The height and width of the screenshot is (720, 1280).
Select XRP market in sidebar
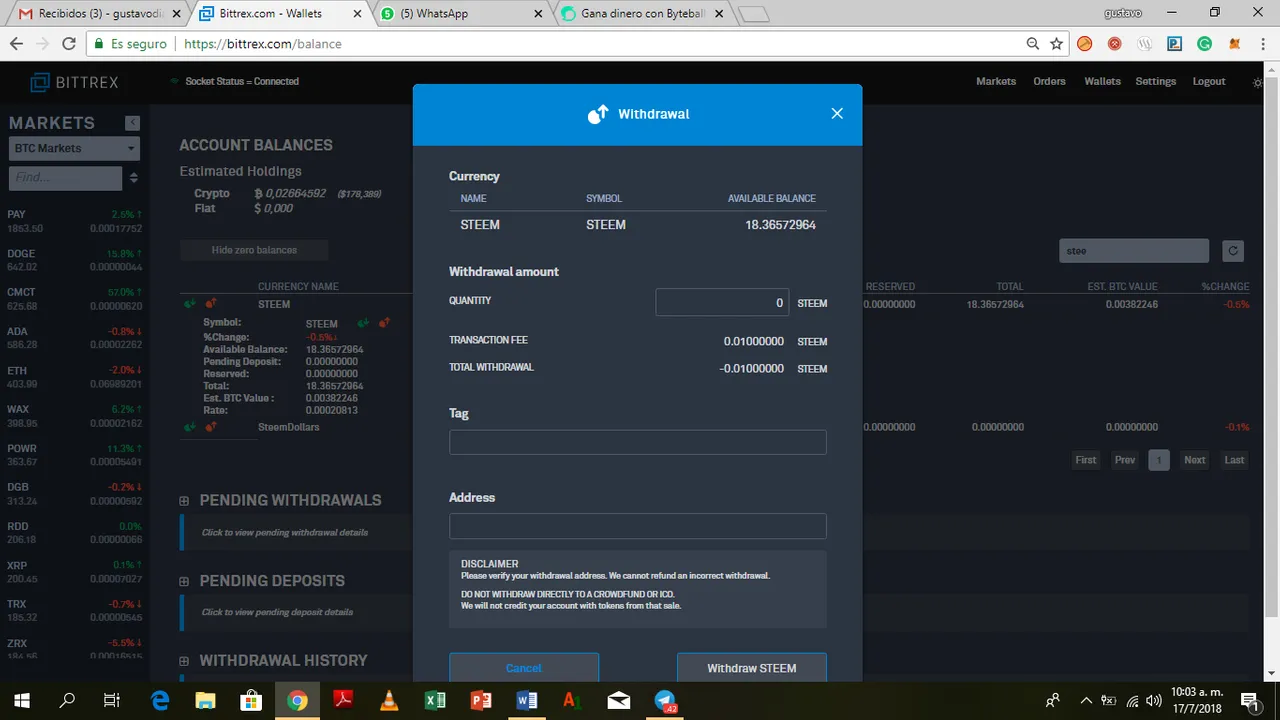(x=74, y=571)
